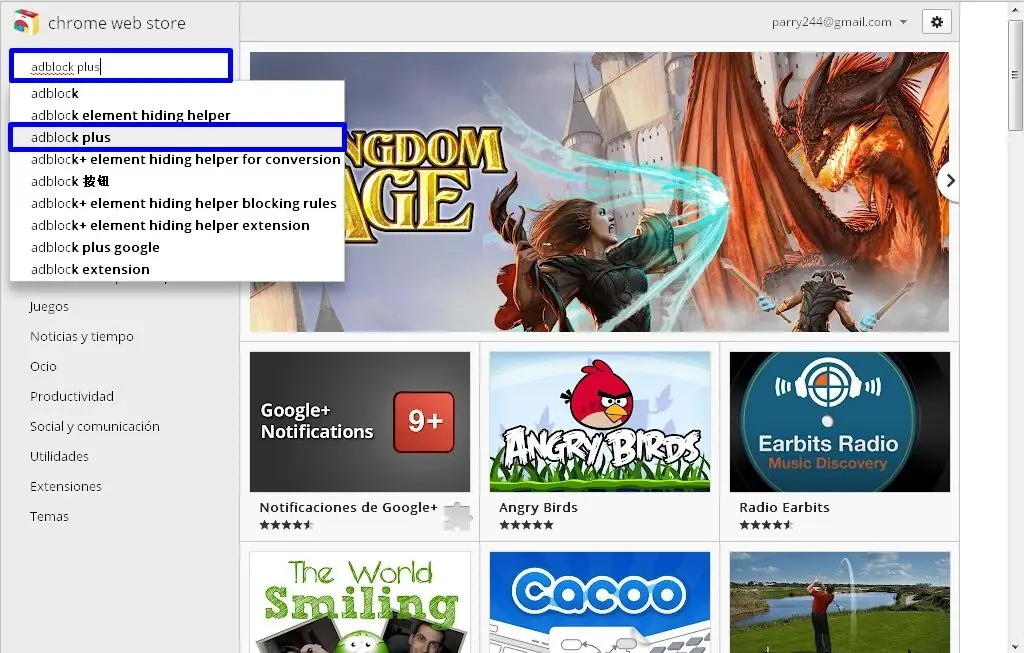Click the 'Angry Birds' title text
The height and width of the screenshot is (653, 1024).
[538, 507]
